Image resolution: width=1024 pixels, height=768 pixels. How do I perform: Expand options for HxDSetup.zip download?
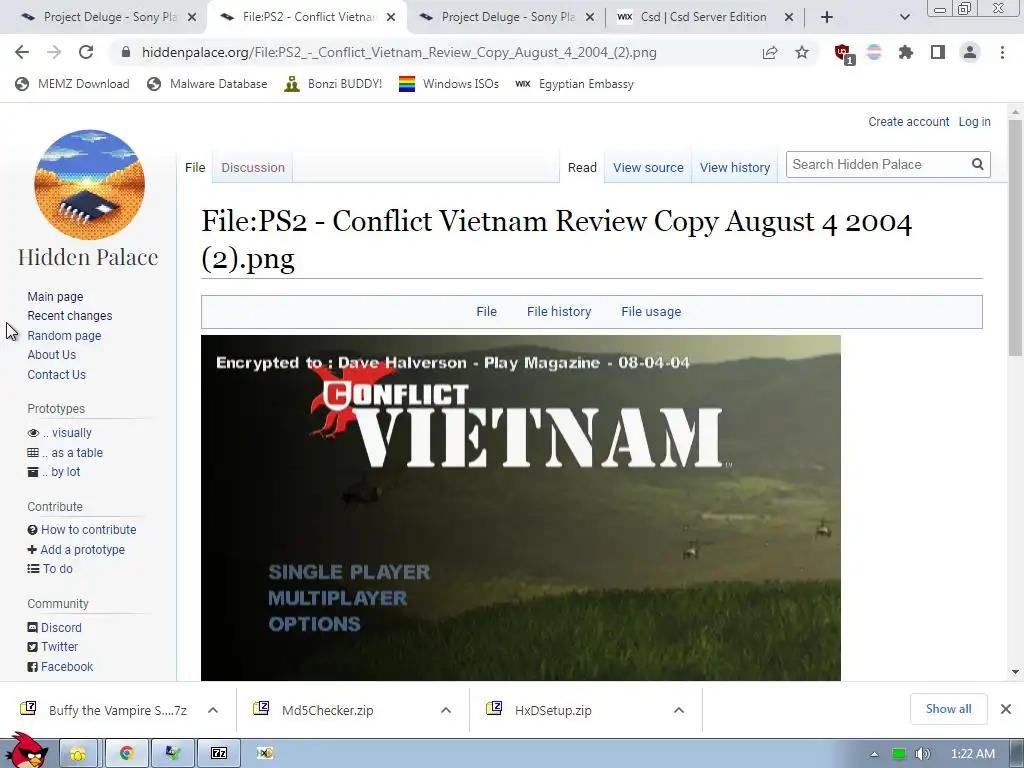[x=679, y=710]
